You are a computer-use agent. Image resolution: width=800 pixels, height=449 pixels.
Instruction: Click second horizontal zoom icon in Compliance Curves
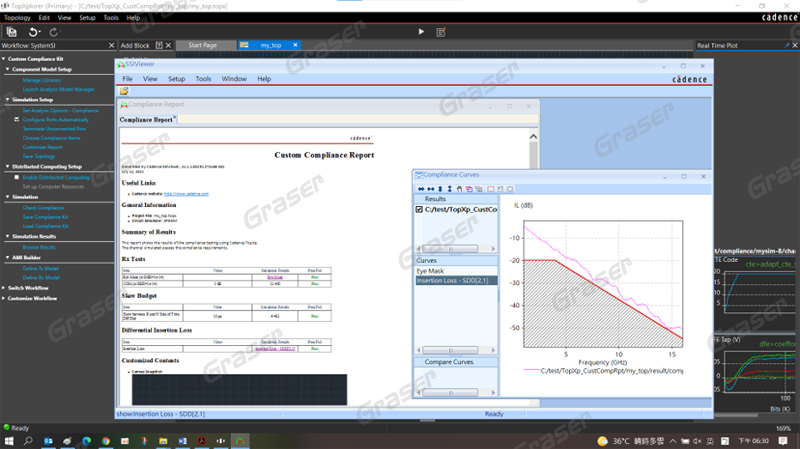[x=431, y=189]
